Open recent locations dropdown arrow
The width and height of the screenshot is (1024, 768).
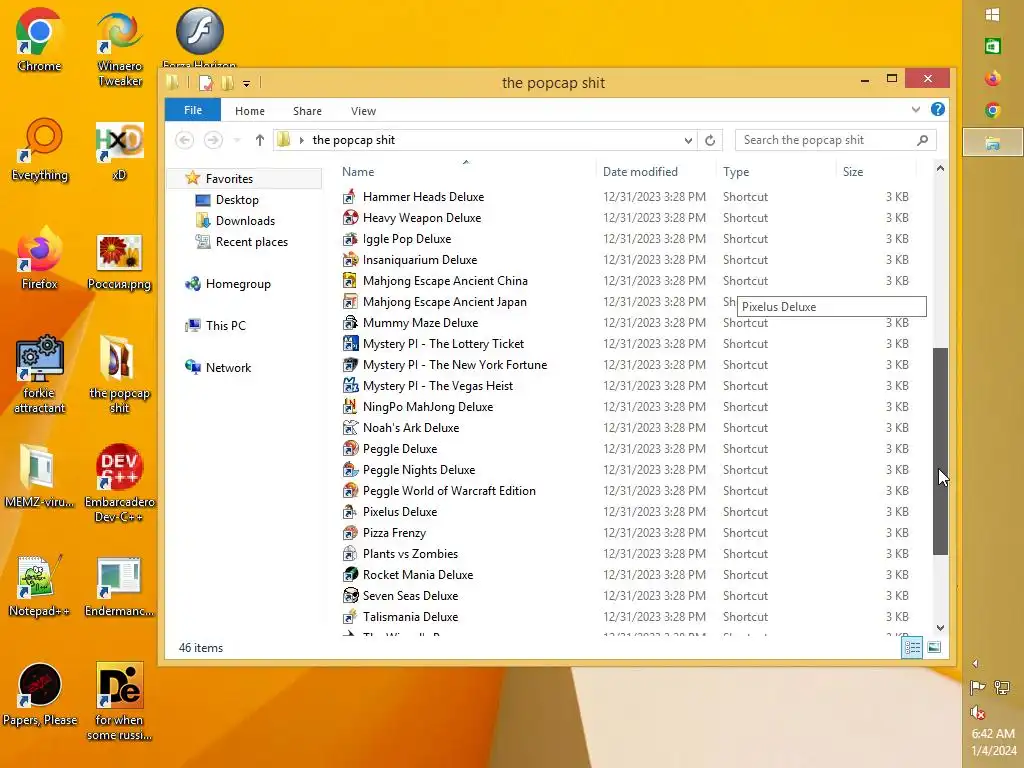pyautogui.click(x=237, y=140)
